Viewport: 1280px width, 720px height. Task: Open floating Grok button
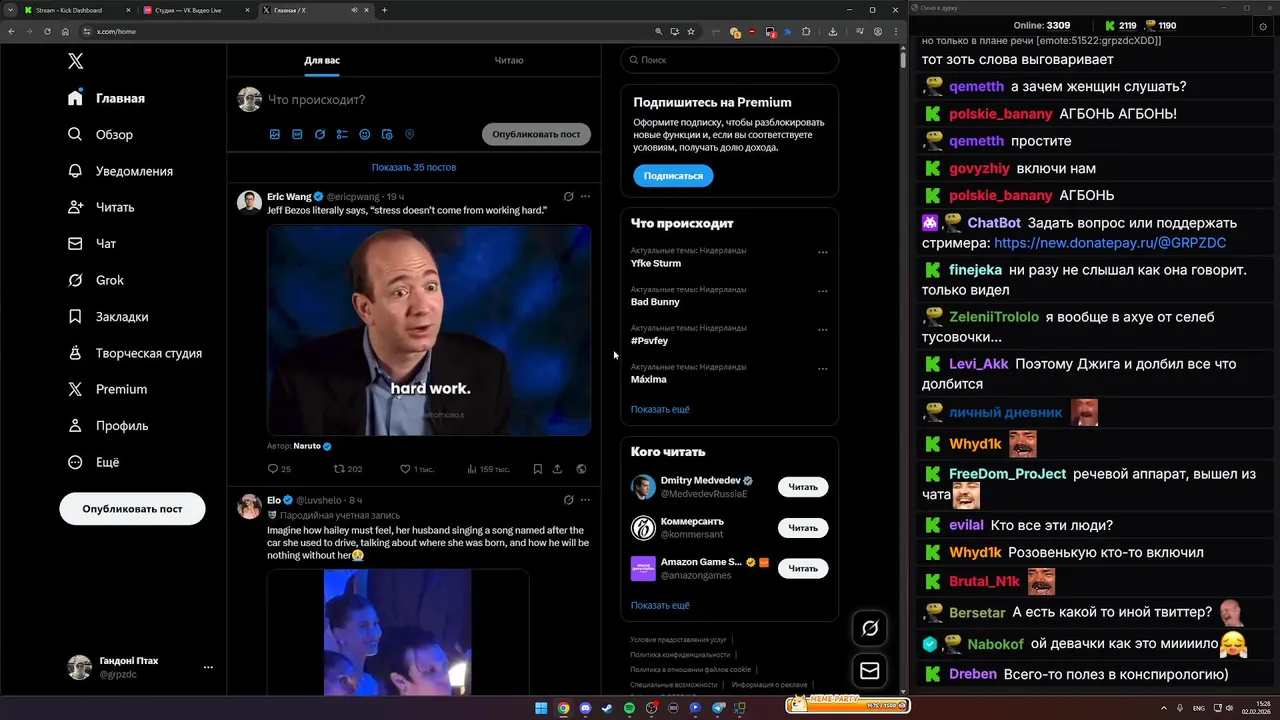870,628
